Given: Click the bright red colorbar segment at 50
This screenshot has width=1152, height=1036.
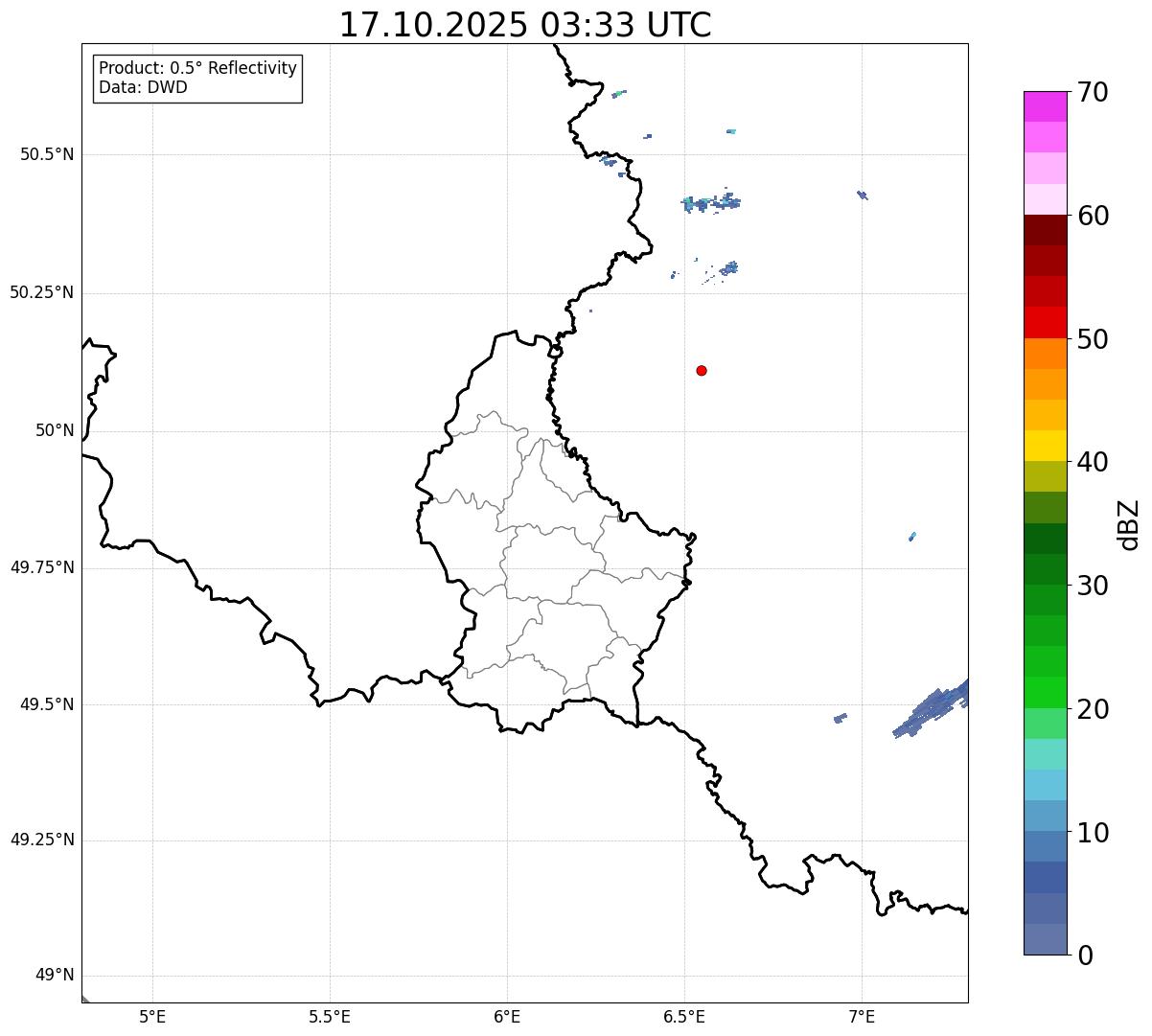Looking at the screenshot, I should (x=1045, y=323).
